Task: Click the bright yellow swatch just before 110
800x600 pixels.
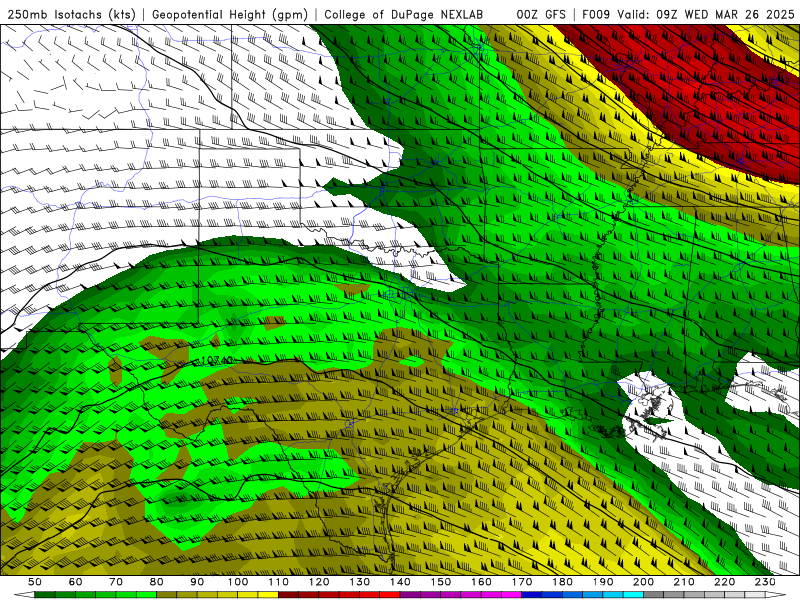Action: point(268,594)
